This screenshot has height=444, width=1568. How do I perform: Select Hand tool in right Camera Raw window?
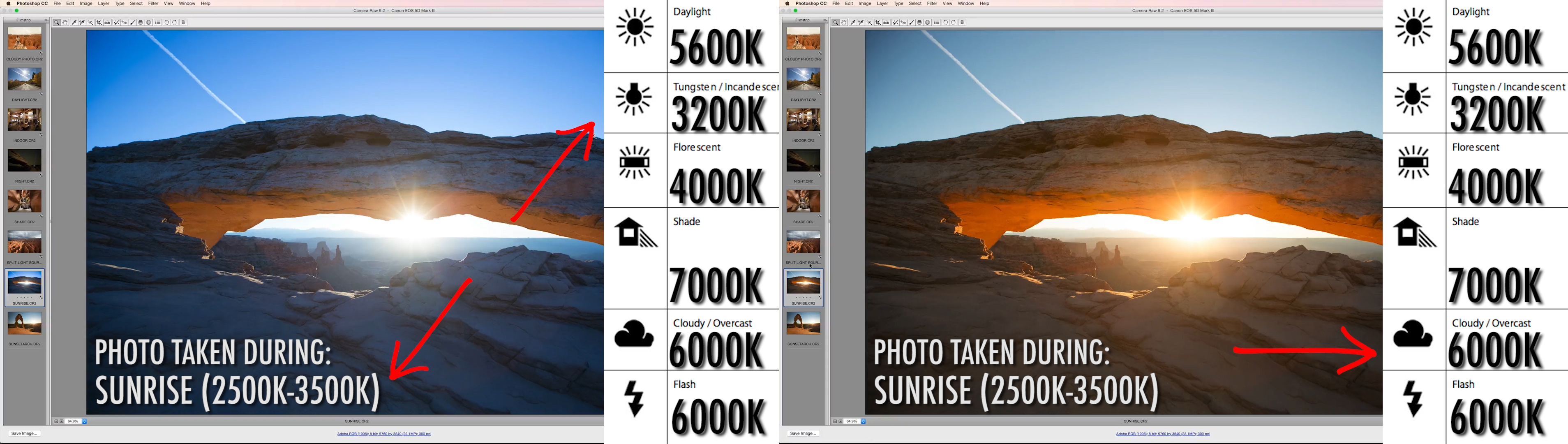click(844, 23)
